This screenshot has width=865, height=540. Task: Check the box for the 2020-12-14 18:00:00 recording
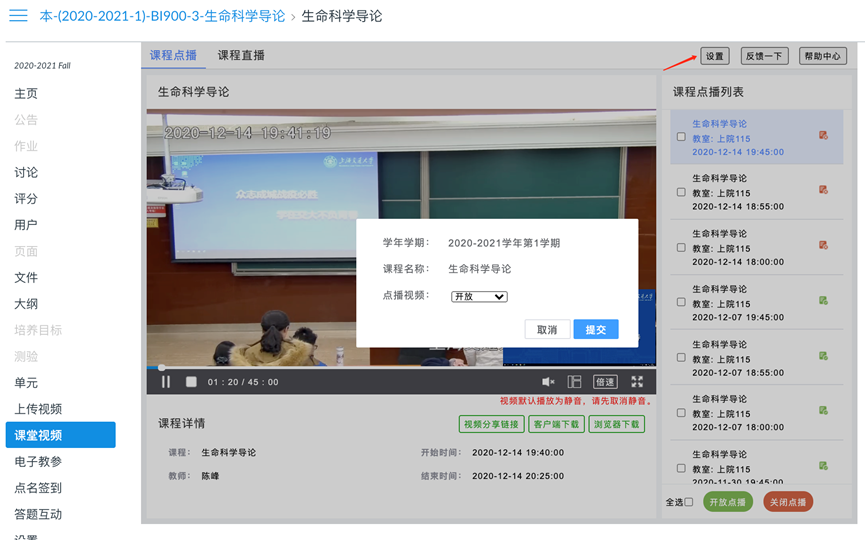pos(681,247)
